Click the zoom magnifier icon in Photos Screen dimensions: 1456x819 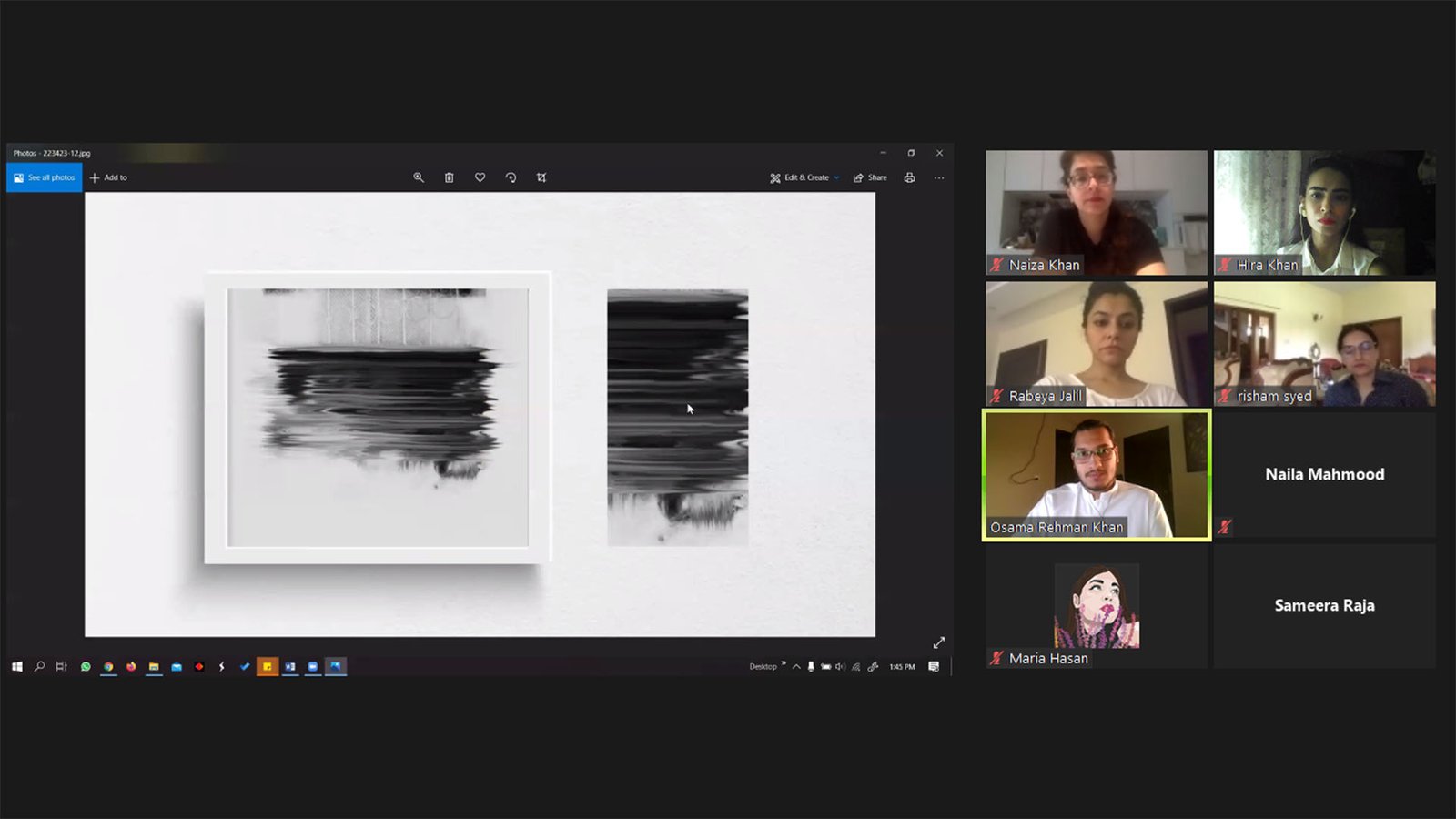[419, 177]
